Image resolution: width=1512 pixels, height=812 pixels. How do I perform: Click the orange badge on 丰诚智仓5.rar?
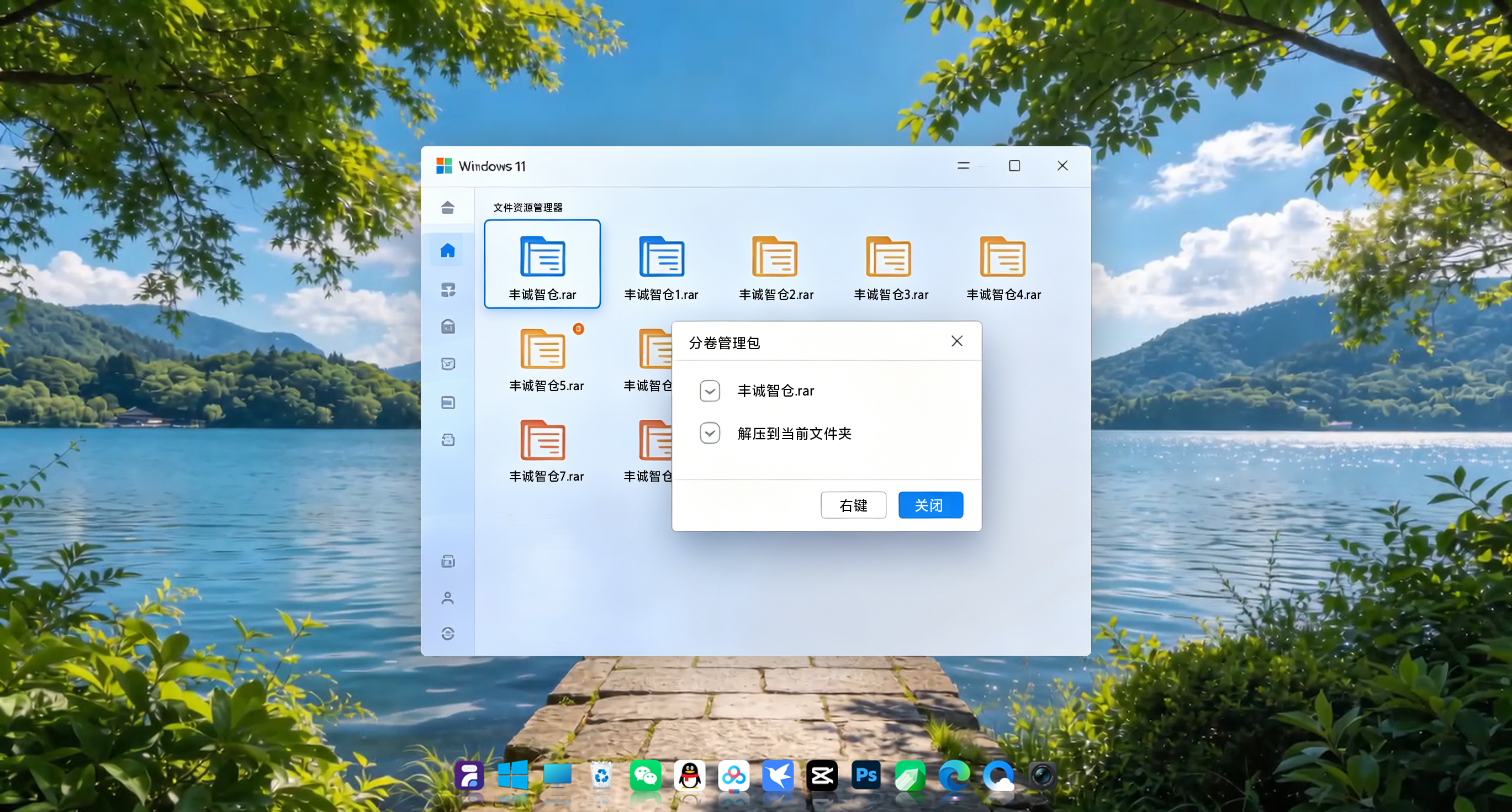(x=578, y=329)
